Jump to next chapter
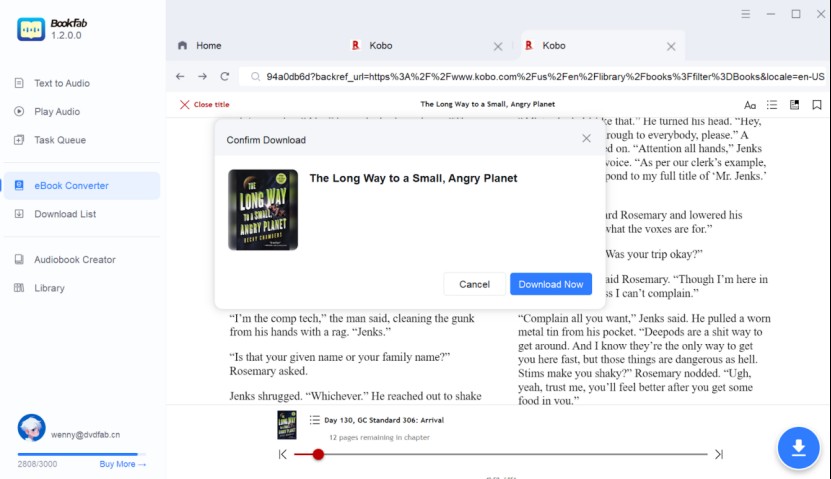 coord(719,454)
